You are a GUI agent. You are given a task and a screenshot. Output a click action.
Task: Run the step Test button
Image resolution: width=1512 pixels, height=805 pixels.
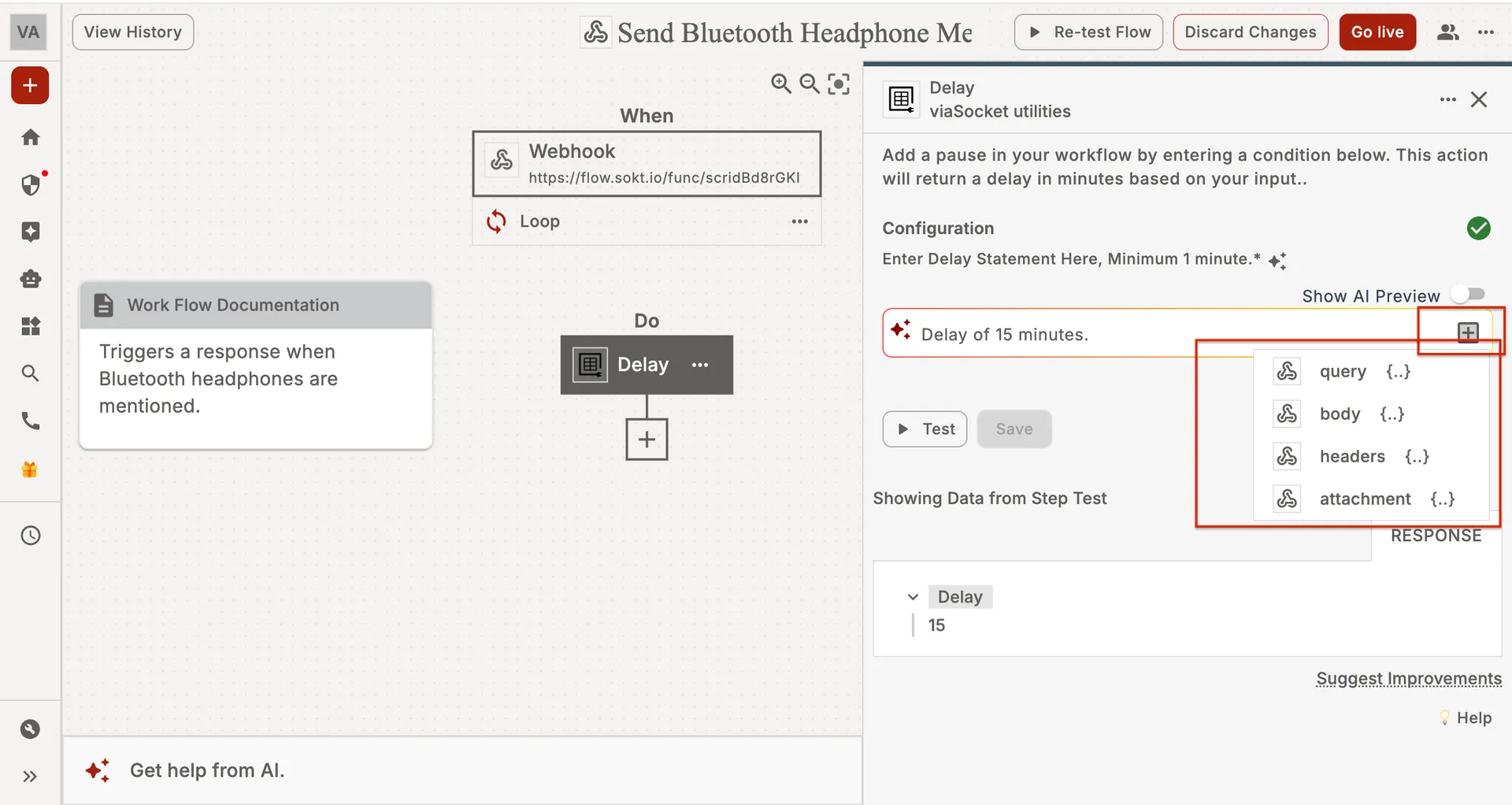(925, 429)
